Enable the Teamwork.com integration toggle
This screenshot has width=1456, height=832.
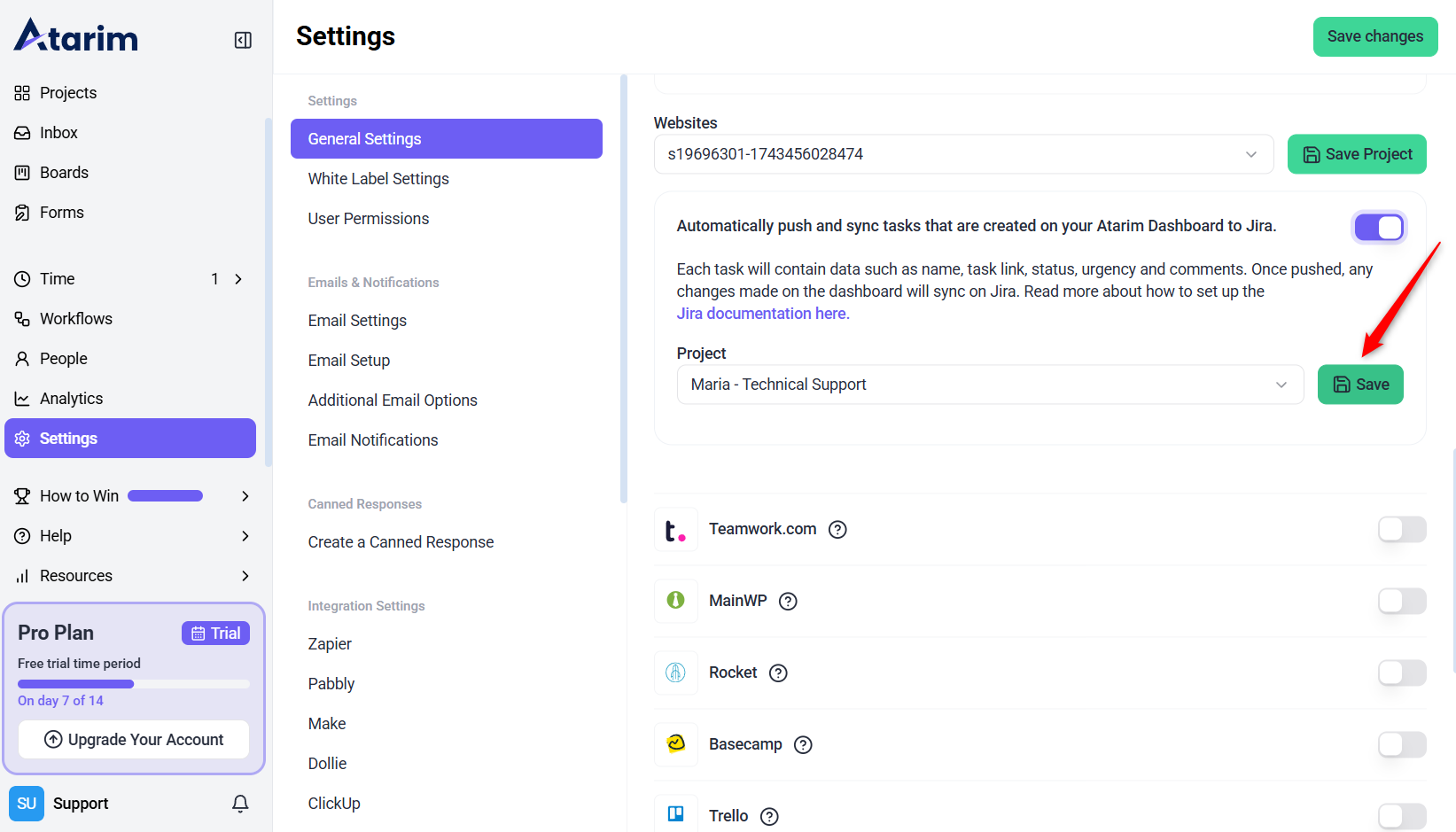tap(1401, 530)
